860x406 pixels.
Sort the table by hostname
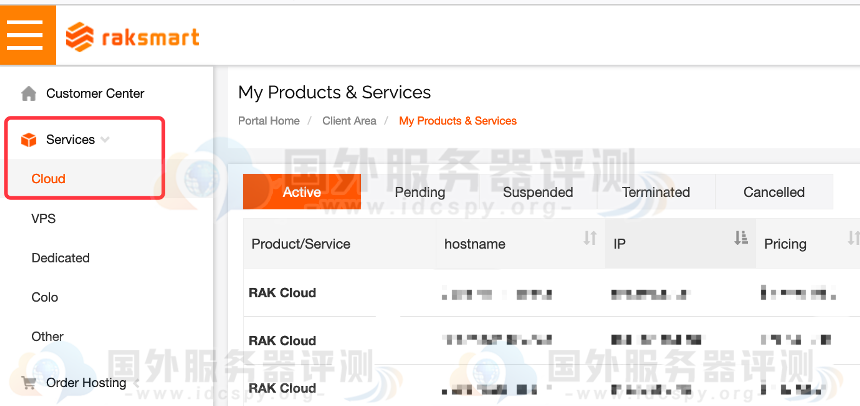click(x=590, y=238)
